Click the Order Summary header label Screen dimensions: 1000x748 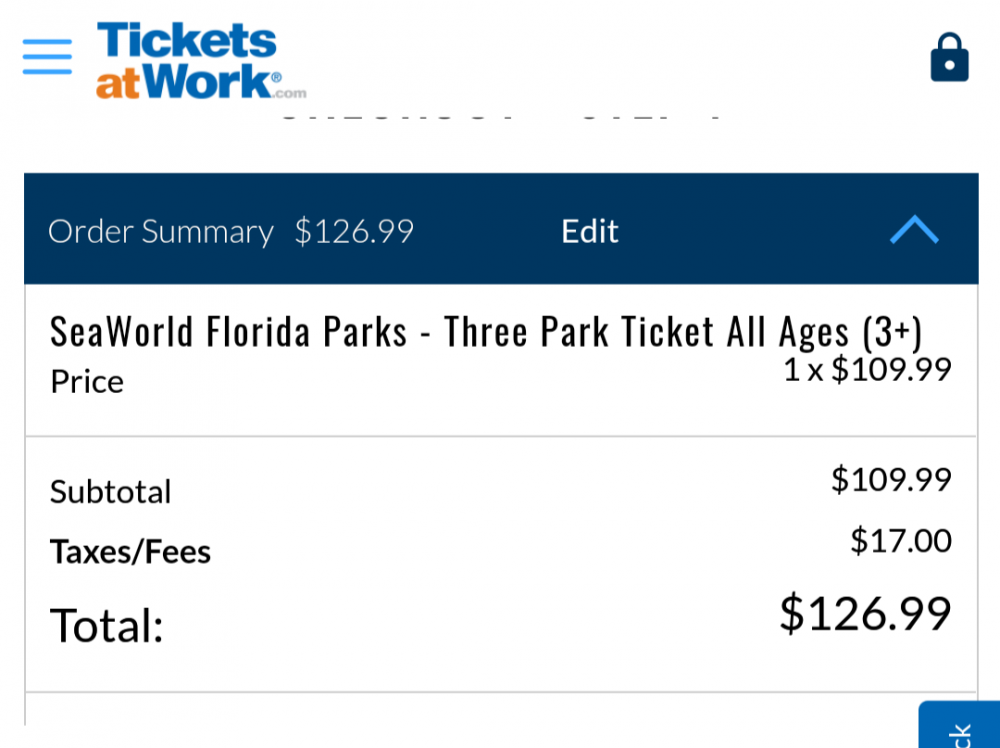[160, 232]
